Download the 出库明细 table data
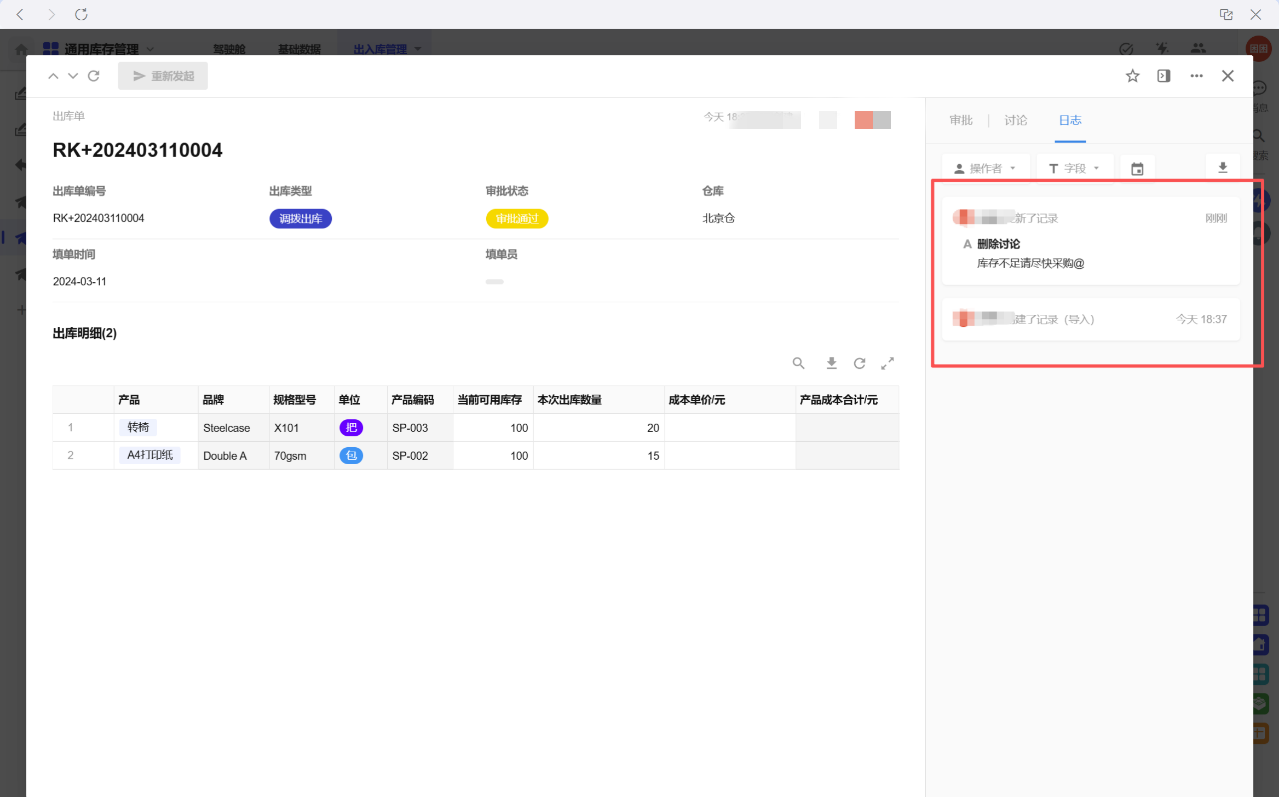 click(830, 363)
